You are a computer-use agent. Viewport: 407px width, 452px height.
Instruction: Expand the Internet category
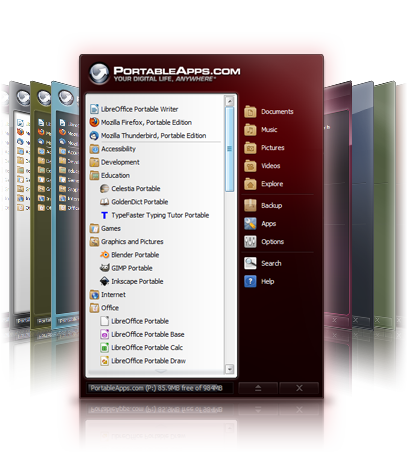pyautogui.click(x=108, y=295)
